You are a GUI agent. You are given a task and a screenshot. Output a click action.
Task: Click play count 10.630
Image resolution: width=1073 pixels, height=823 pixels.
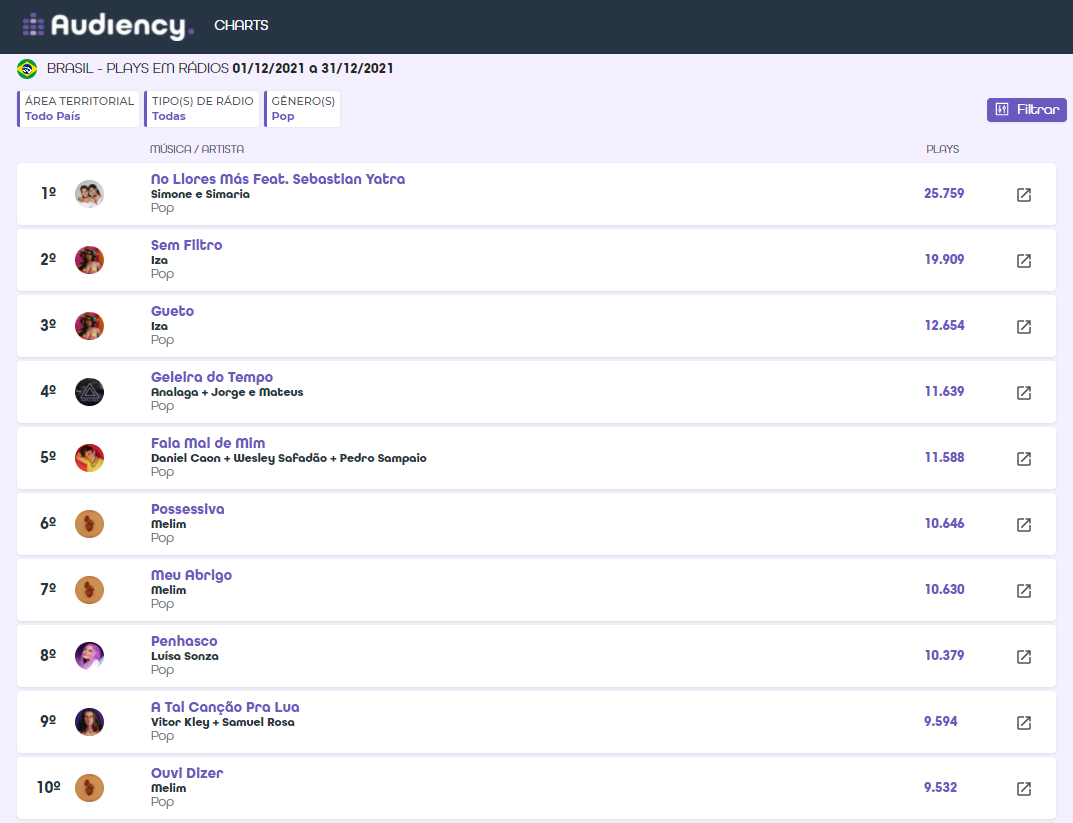pyautogui.click(x=944, y=590)
